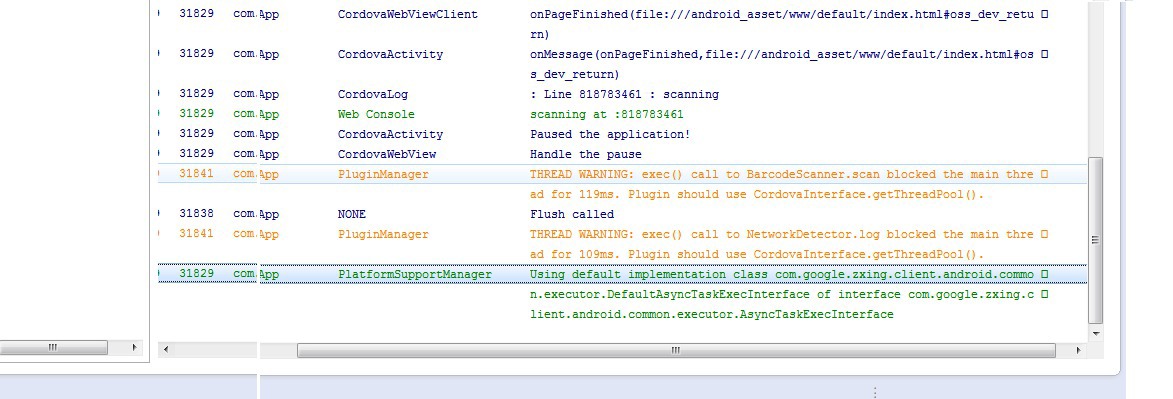The image size is (1173, 399).
Task: Select the CordovaWebView tag cell
Action: pos(387,154)
